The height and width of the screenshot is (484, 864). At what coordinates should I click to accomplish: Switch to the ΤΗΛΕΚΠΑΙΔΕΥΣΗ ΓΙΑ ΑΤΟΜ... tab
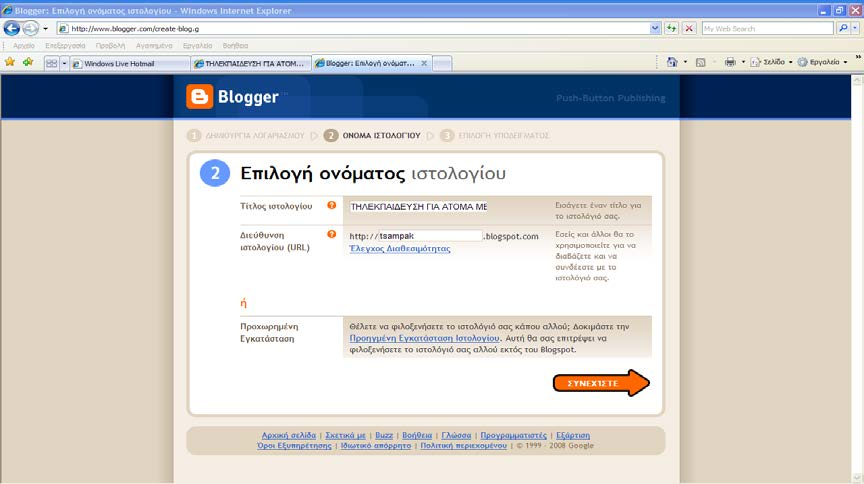(x=251, y=64)
